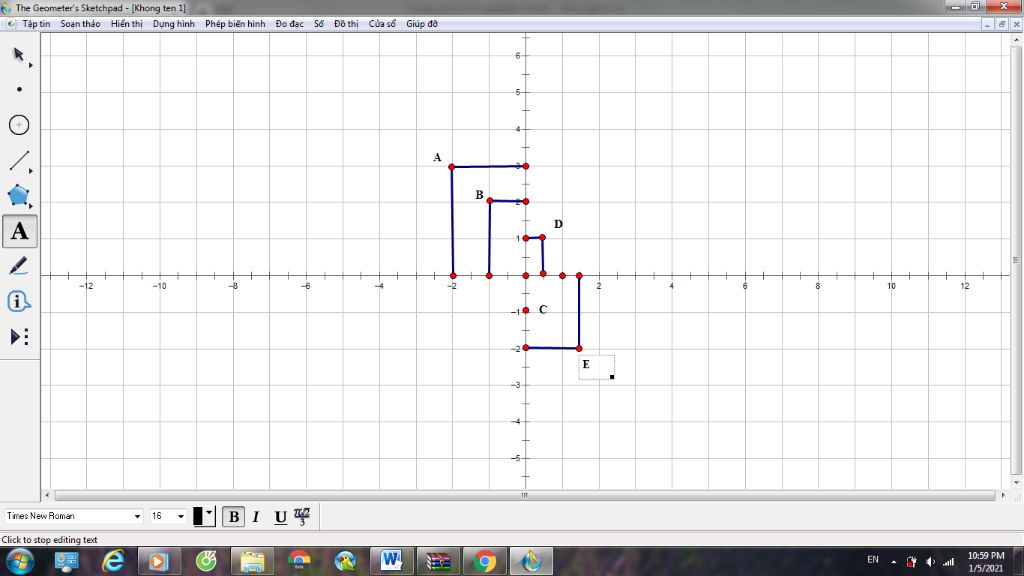Select the Selection Arrow tool

(18, 54)
